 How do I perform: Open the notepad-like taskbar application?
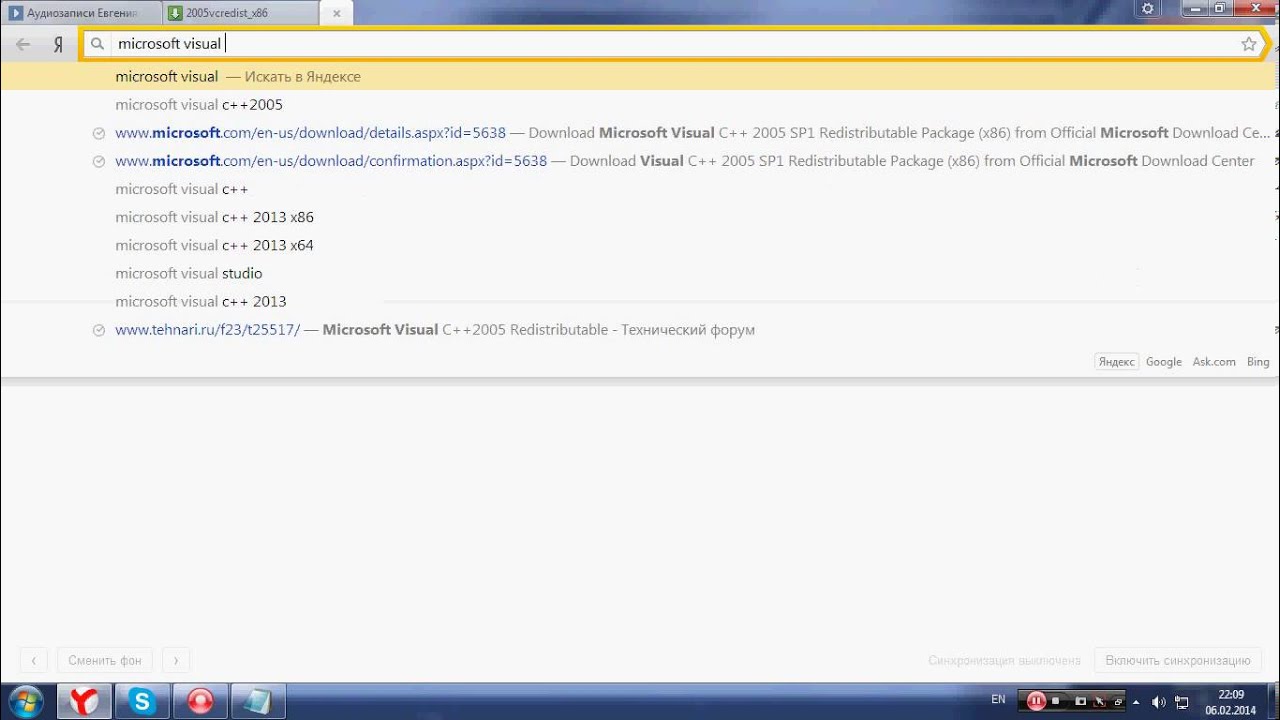(258, 701)
